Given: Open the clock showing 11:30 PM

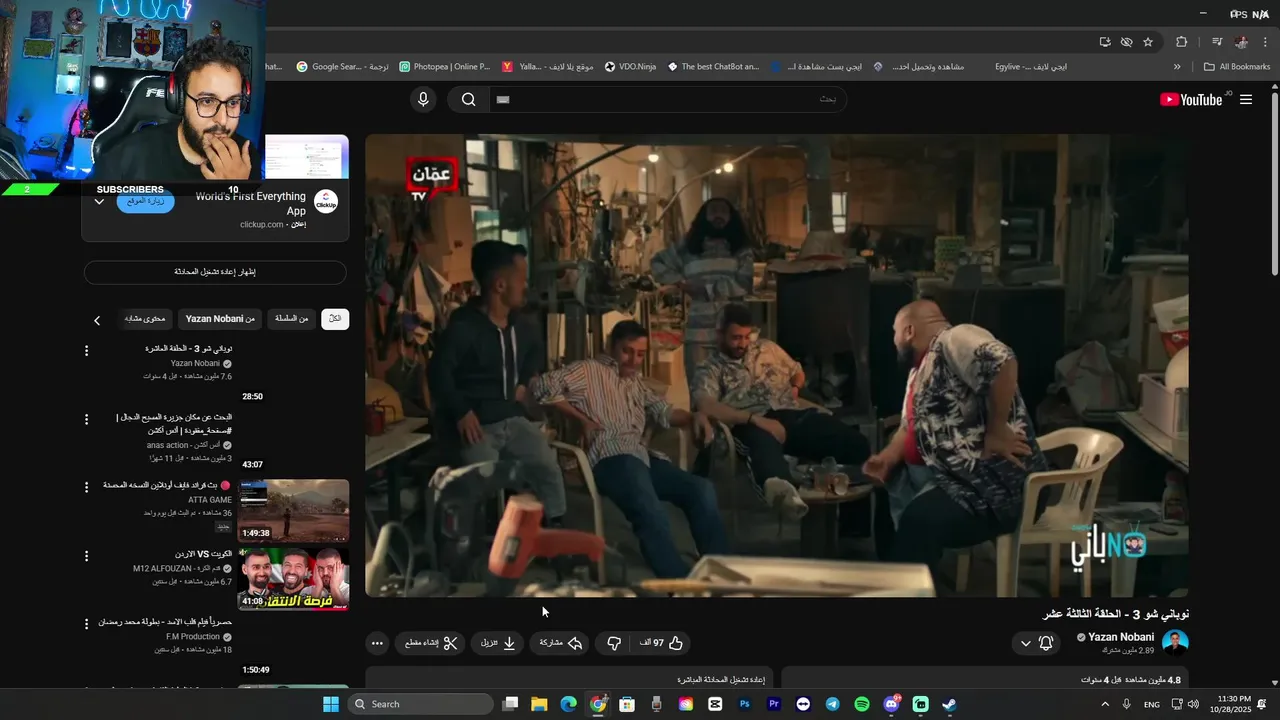Looking at the screenshot, I should click(1230, 704).
